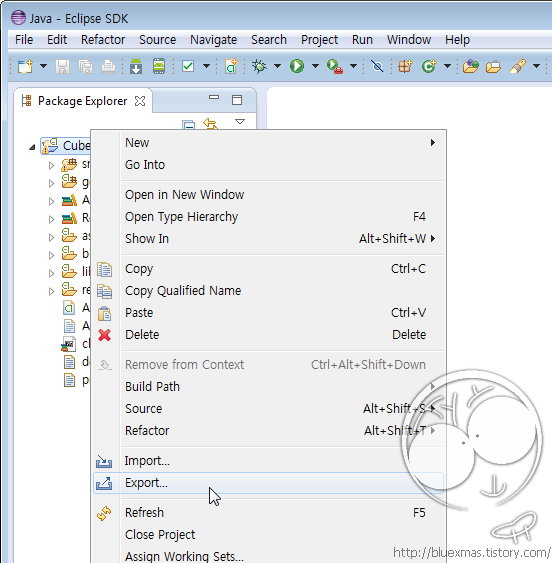Click the New Java Package icon
The height and width of the screenshot is (563, 552).
click(405, 66)
